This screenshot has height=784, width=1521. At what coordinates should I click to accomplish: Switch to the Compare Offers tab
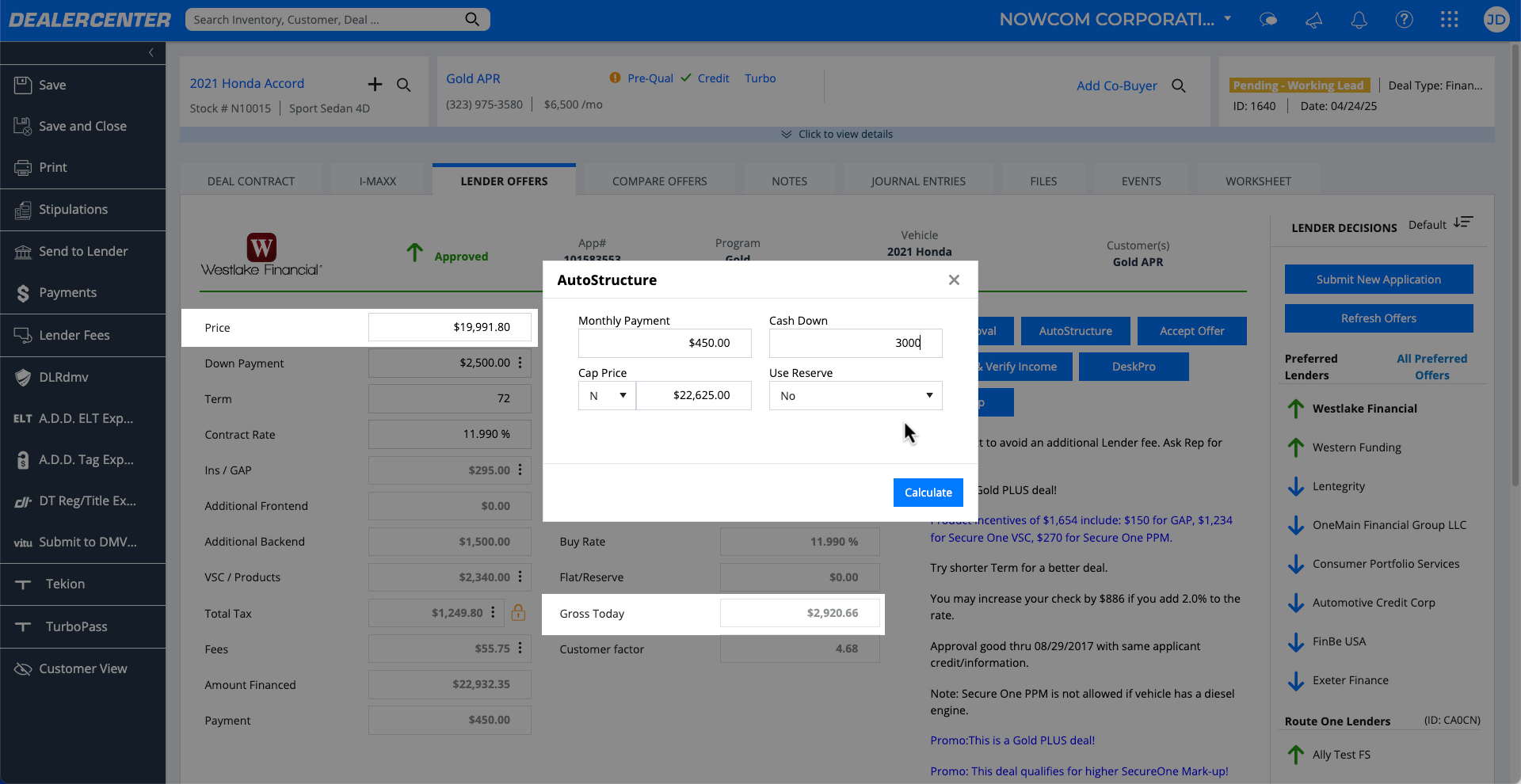coord(660,181)
